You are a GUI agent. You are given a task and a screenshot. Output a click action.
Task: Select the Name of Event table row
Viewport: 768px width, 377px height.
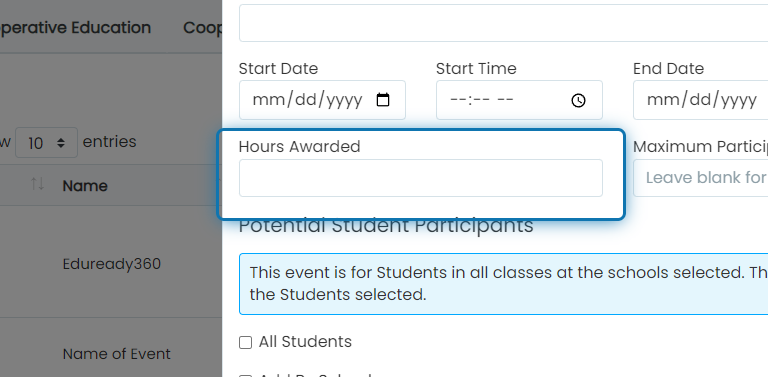111,353
